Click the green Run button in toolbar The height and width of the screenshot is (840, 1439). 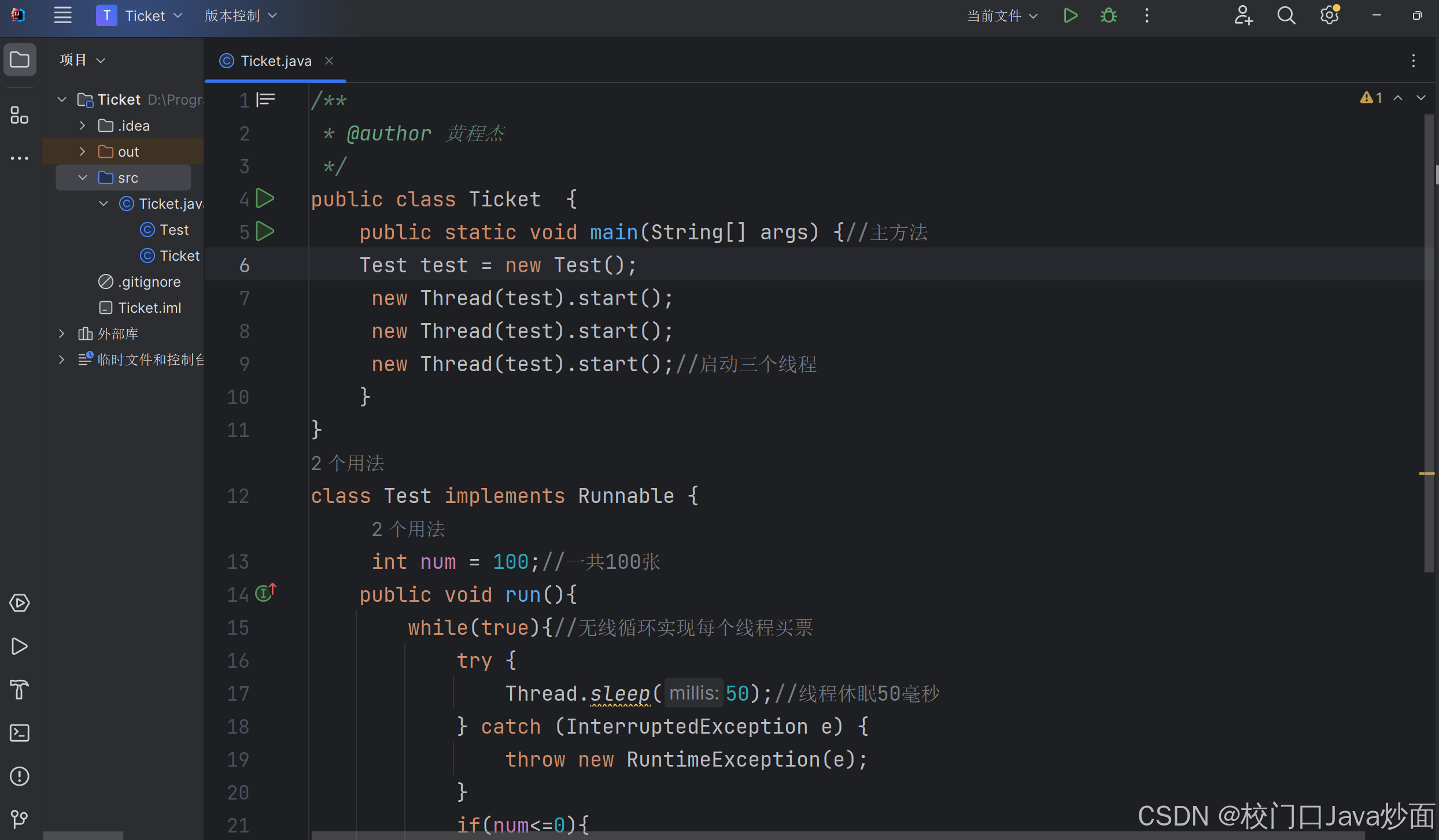click(x=1071, y=16)
